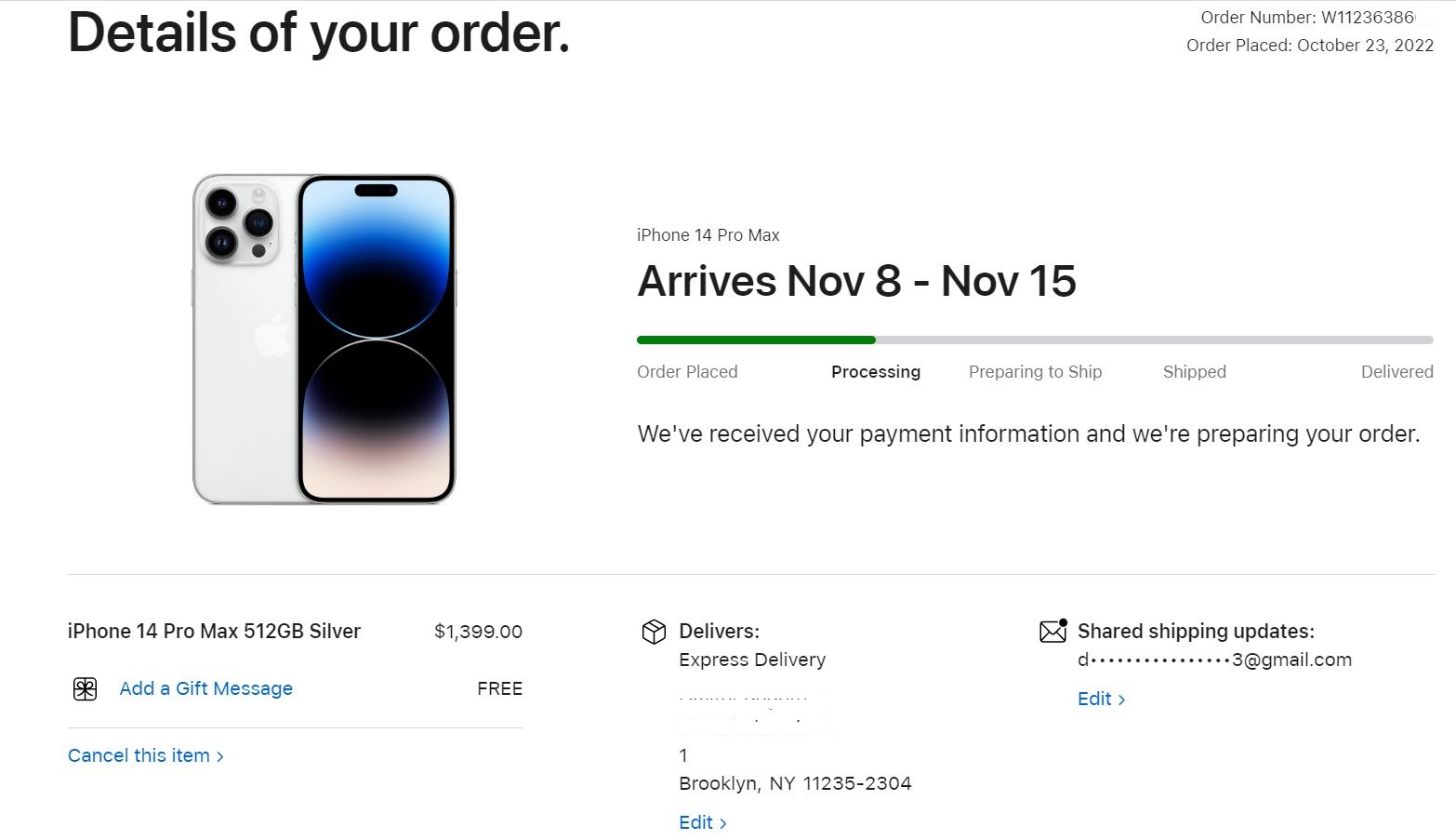Click the Preparing to Ship step label
The image size is (1456, 840).
[x=1035, y=371]
